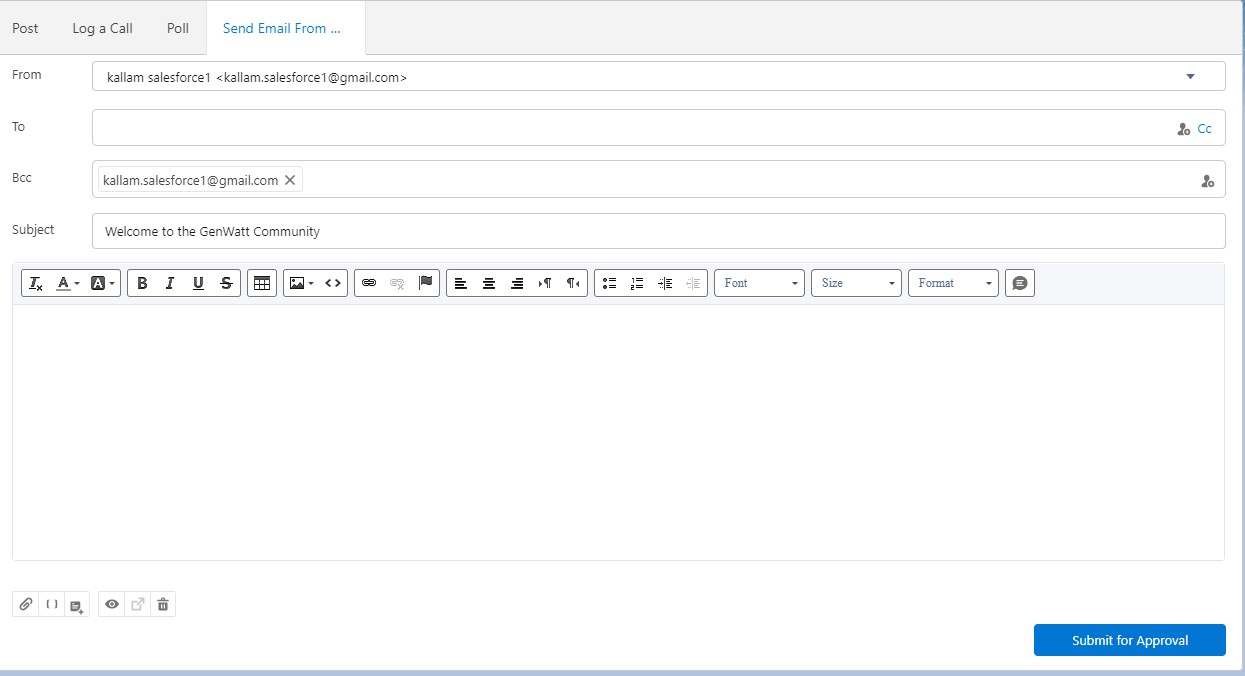1245x676 pixels.
Task: Insert a bulleted list
Action: pyautogui.click(x=609, y=283)
